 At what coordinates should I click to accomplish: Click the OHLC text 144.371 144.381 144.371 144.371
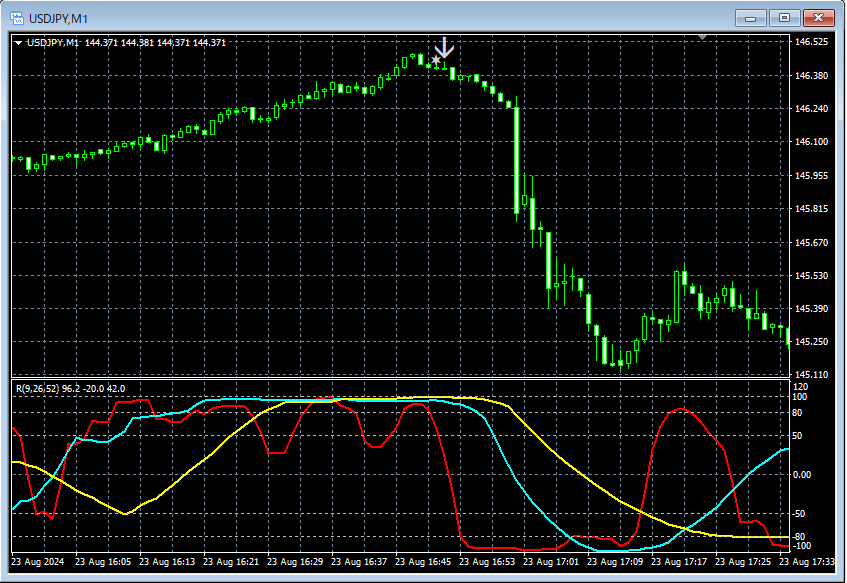[x=156, y=43]
